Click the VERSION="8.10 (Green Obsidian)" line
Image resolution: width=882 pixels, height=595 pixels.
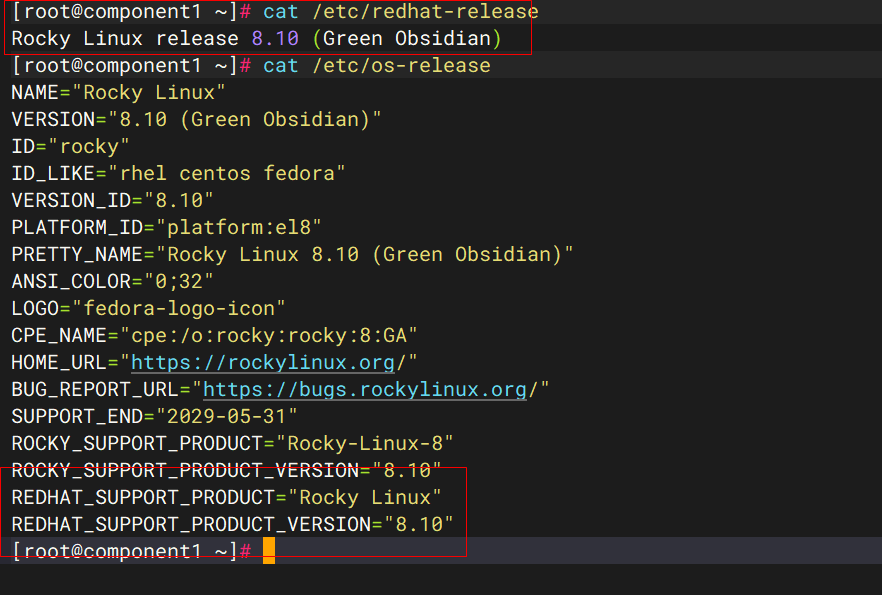pos(197,120)
